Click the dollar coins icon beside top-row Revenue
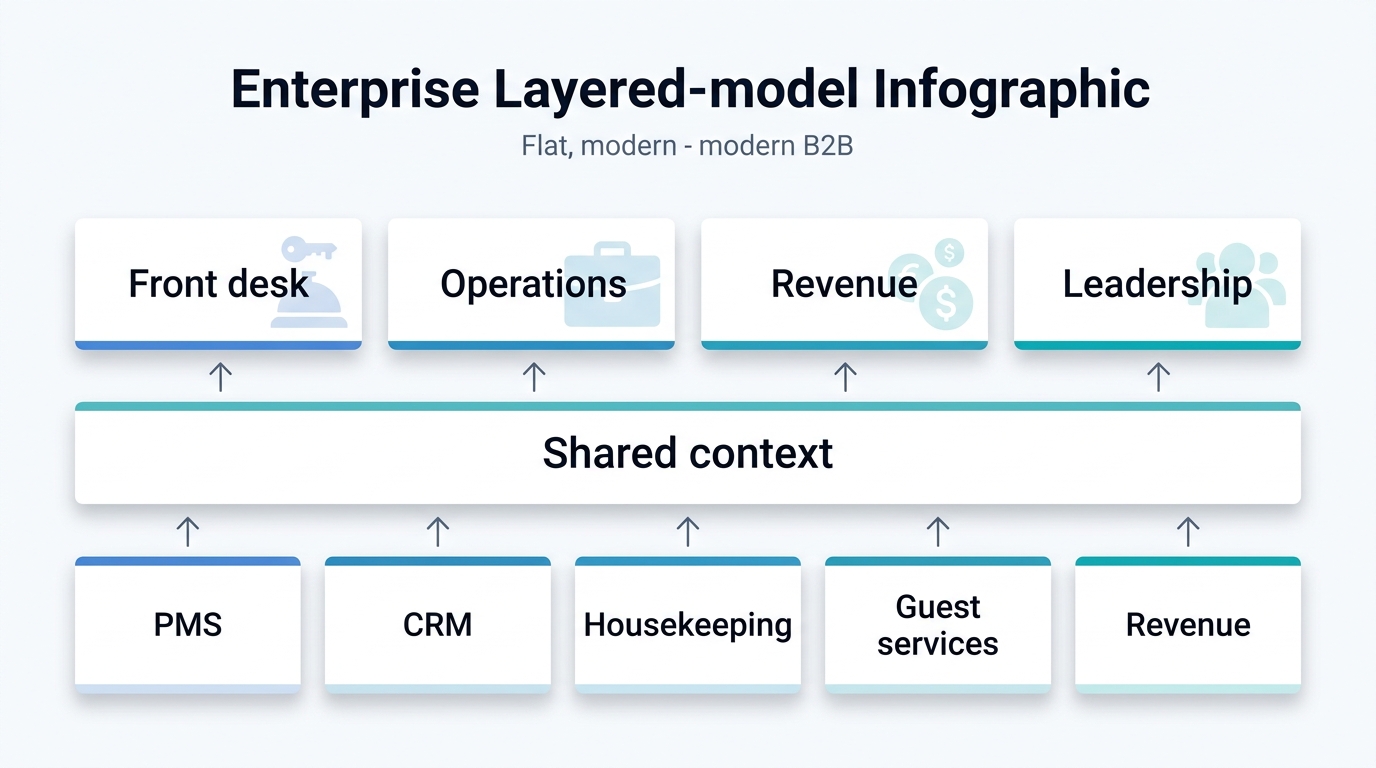Screen dimensions: 1376x768 [x=932, y=283]
